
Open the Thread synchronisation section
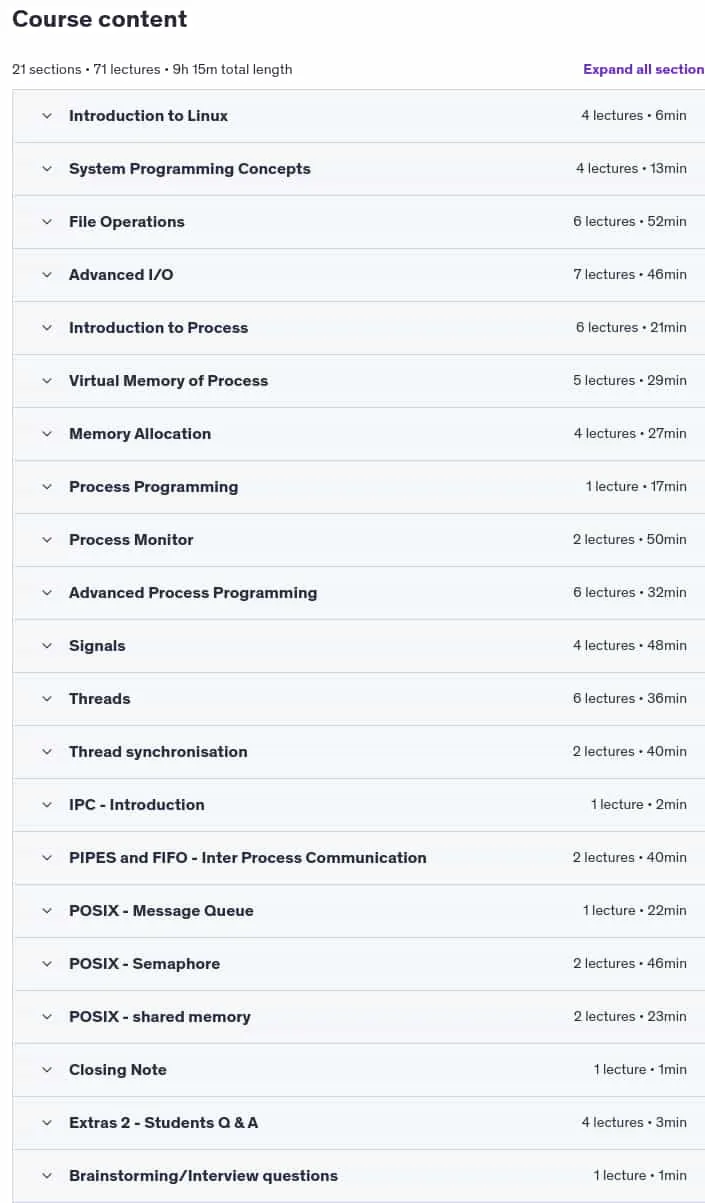(158, 752)
